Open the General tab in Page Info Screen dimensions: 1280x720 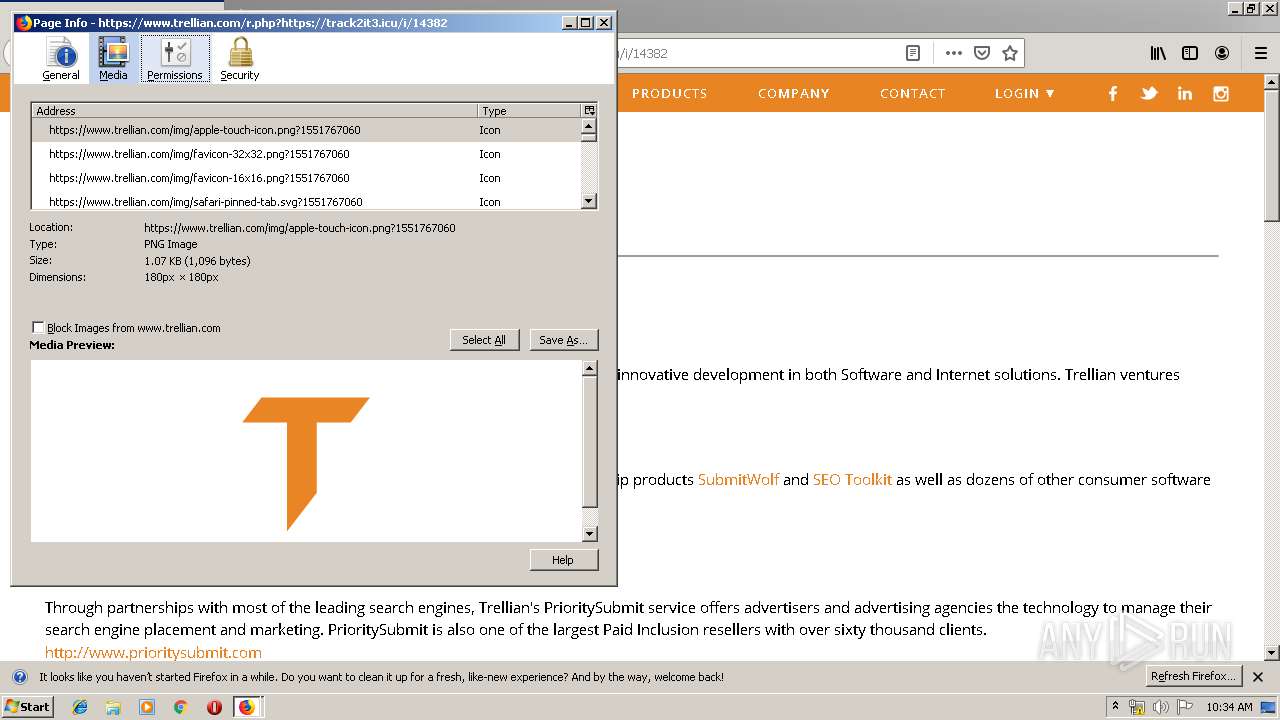pos(61,59)
